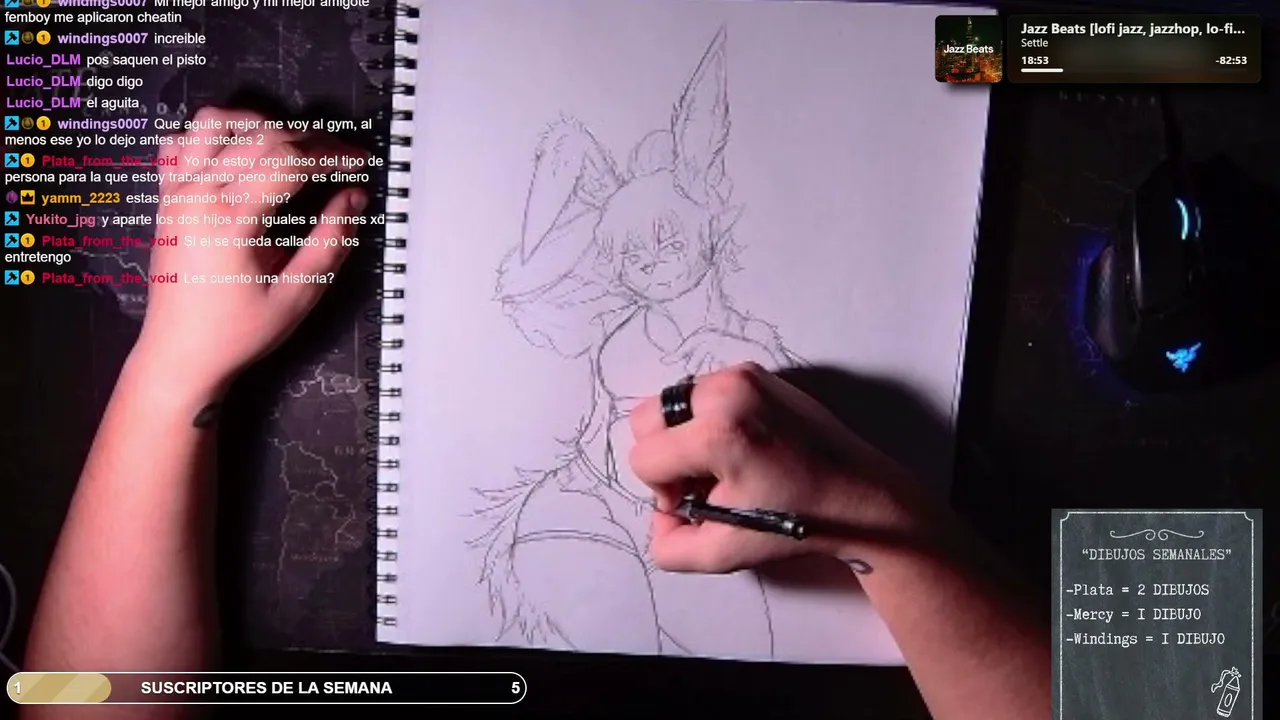This screenshot has width=1280, height=720.
Task: Click the blue badge on the "Yo no estoy orgulloso" message
Action: pos(12,161)
